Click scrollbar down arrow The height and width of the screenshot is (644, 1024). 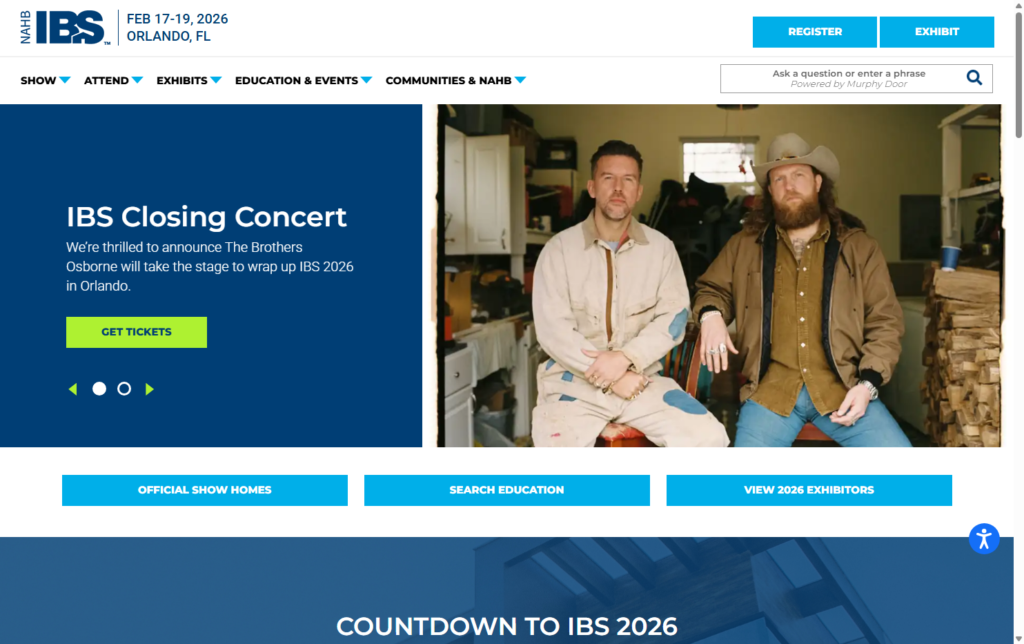[x=1018, y=639]
